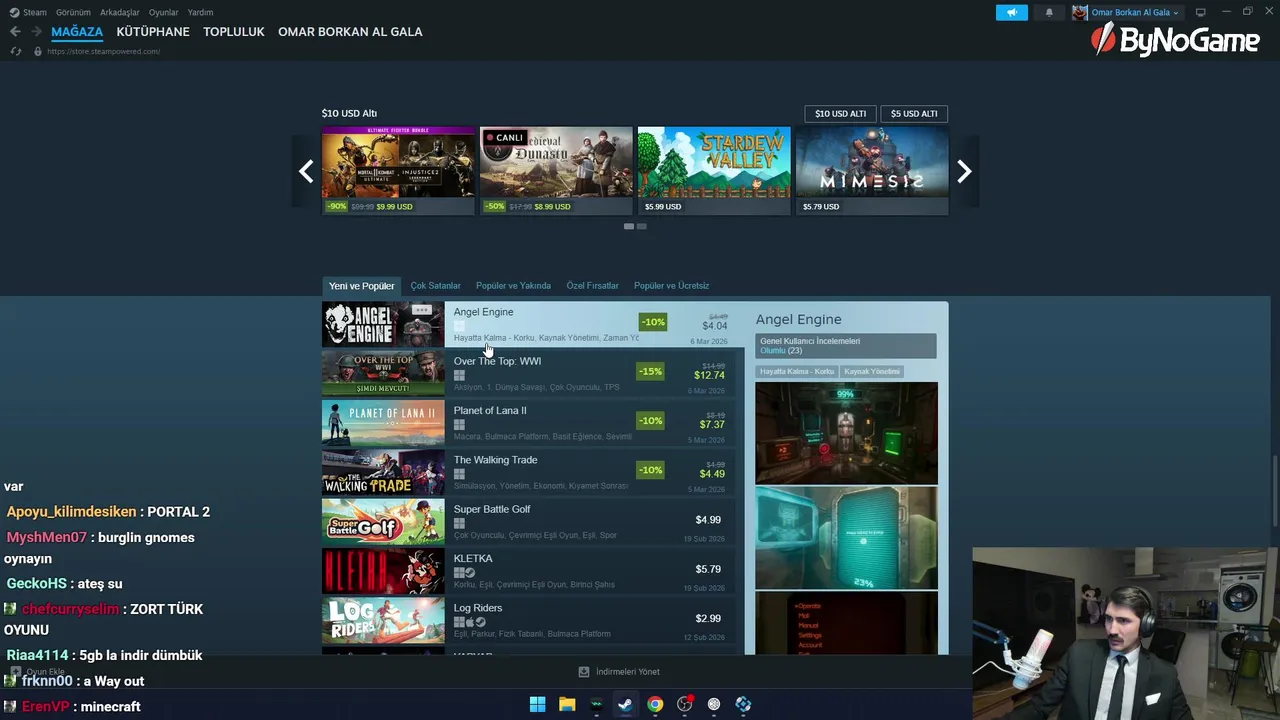Click İndirmeleri Yönet link
The width and height of the screenshot is (1280, 720).
coord(627,672)
